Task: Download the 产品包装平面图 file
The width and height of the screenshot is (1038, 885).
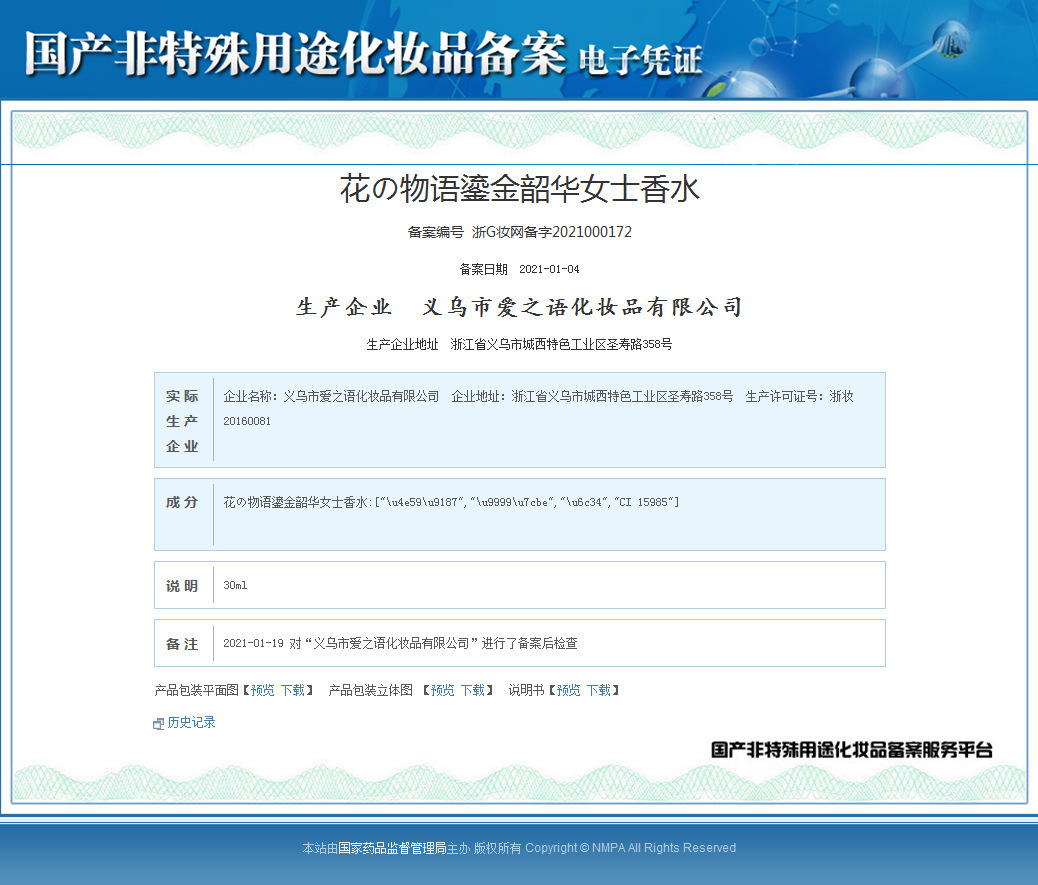Action: point(293,690)
